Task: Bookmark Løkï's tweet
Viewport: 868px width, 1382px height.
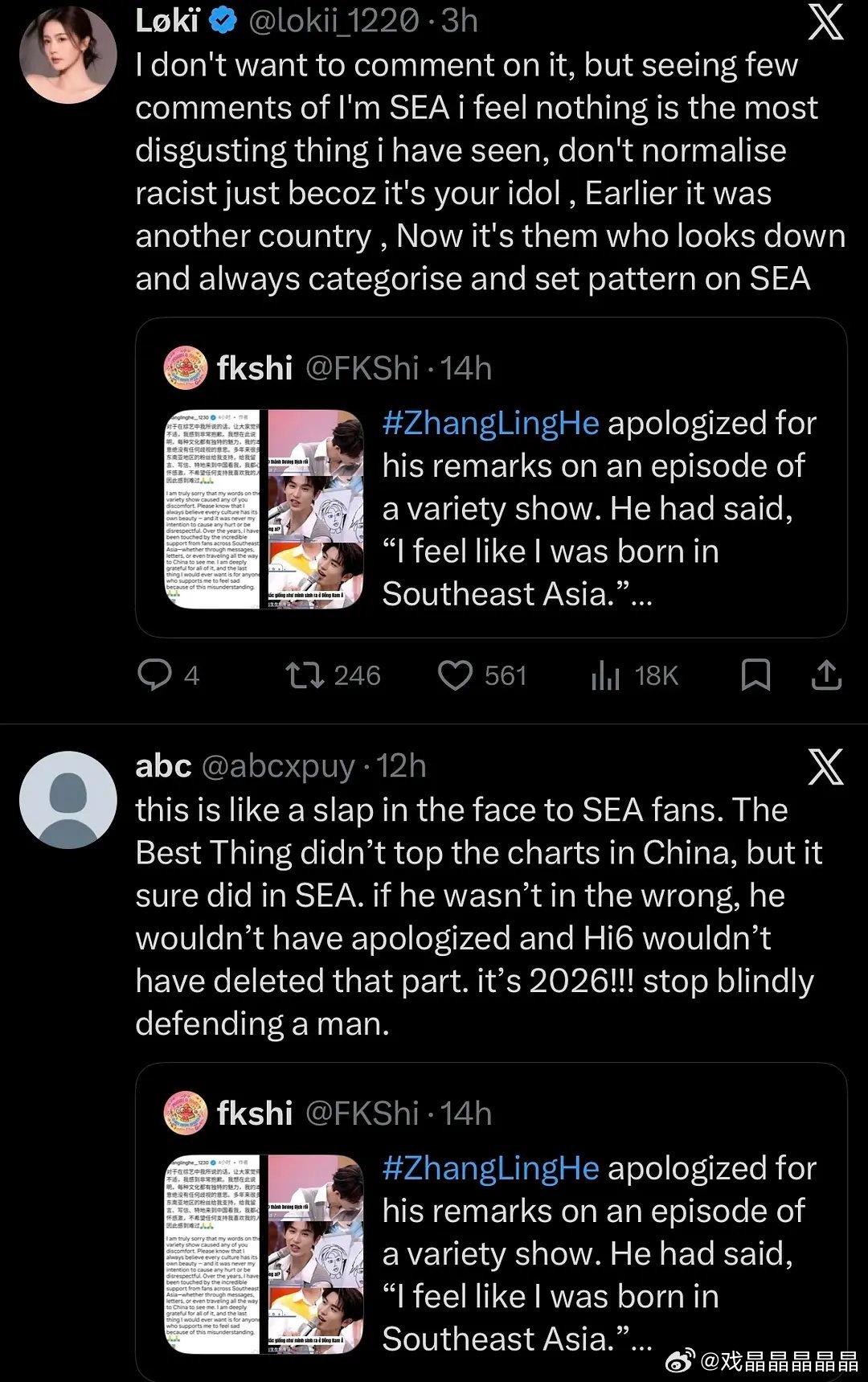Action: (755, 675)
